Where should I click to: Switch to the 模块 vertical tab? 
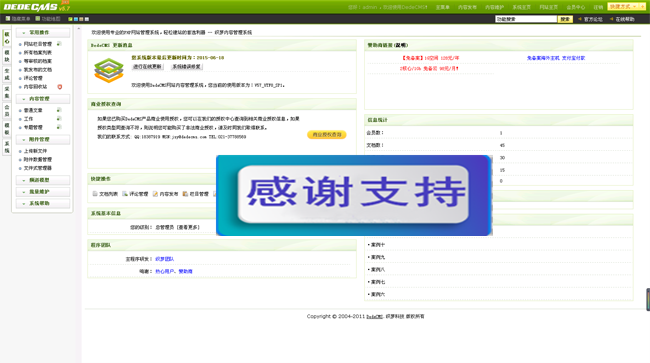coord(7,56)
